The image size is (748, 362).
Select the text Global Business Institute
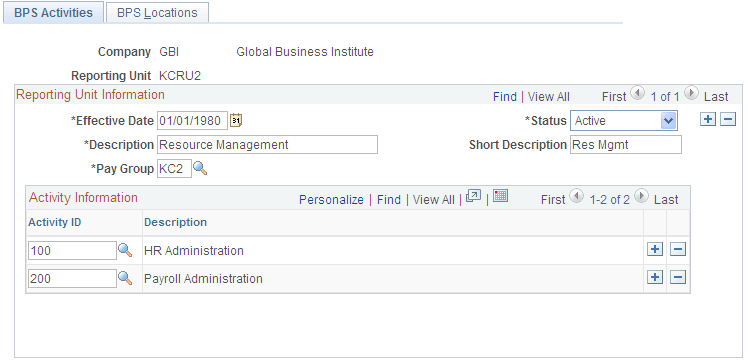[x=305, y=52]
